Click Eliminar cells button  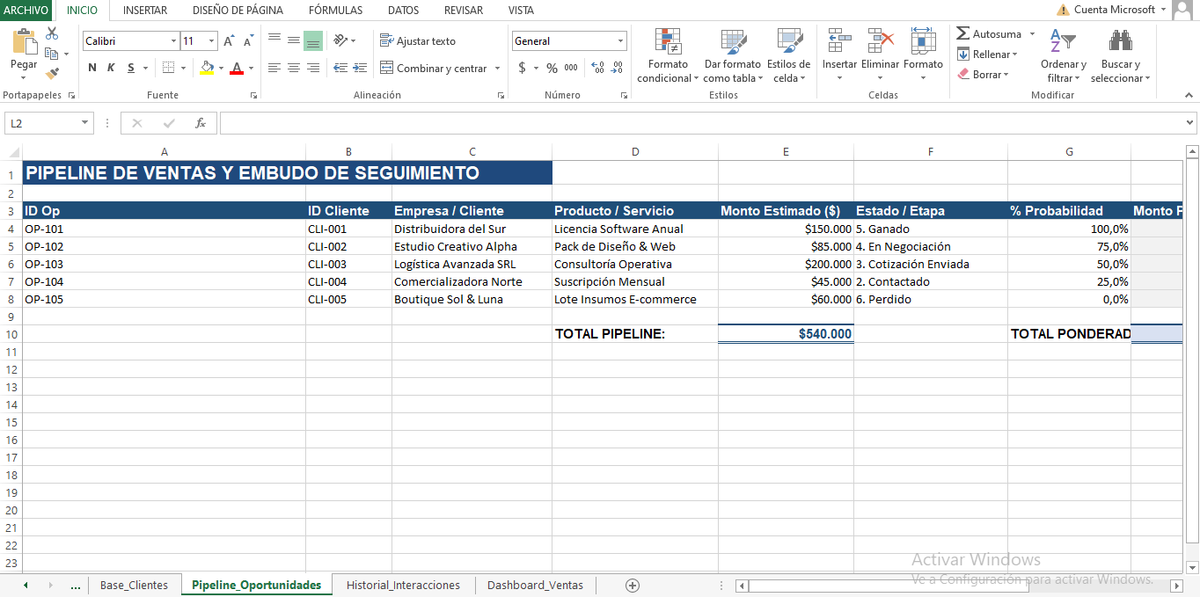click(880, 56)
